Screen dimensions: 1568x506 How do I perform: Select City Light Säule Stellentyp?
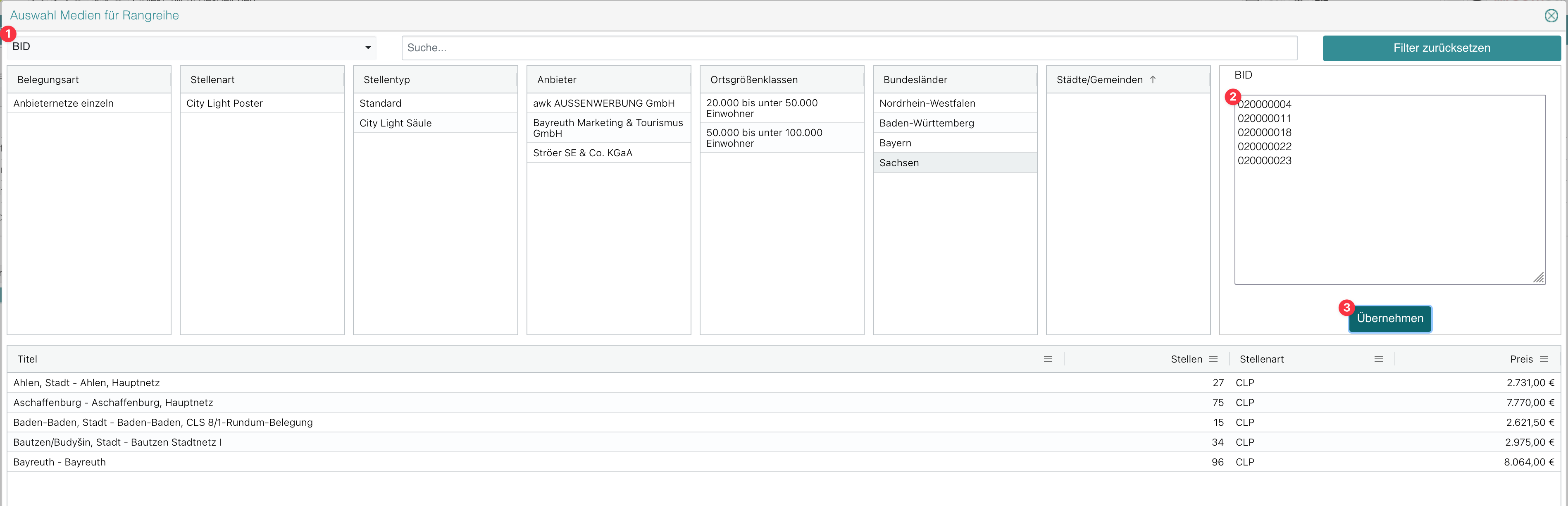[x=435, y=123]
